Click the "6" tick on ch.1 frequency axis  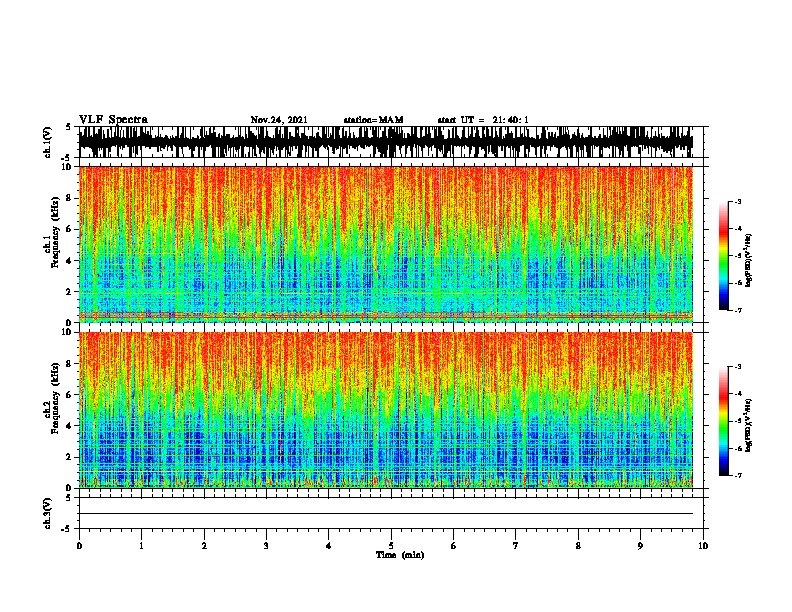coord(70,229)
